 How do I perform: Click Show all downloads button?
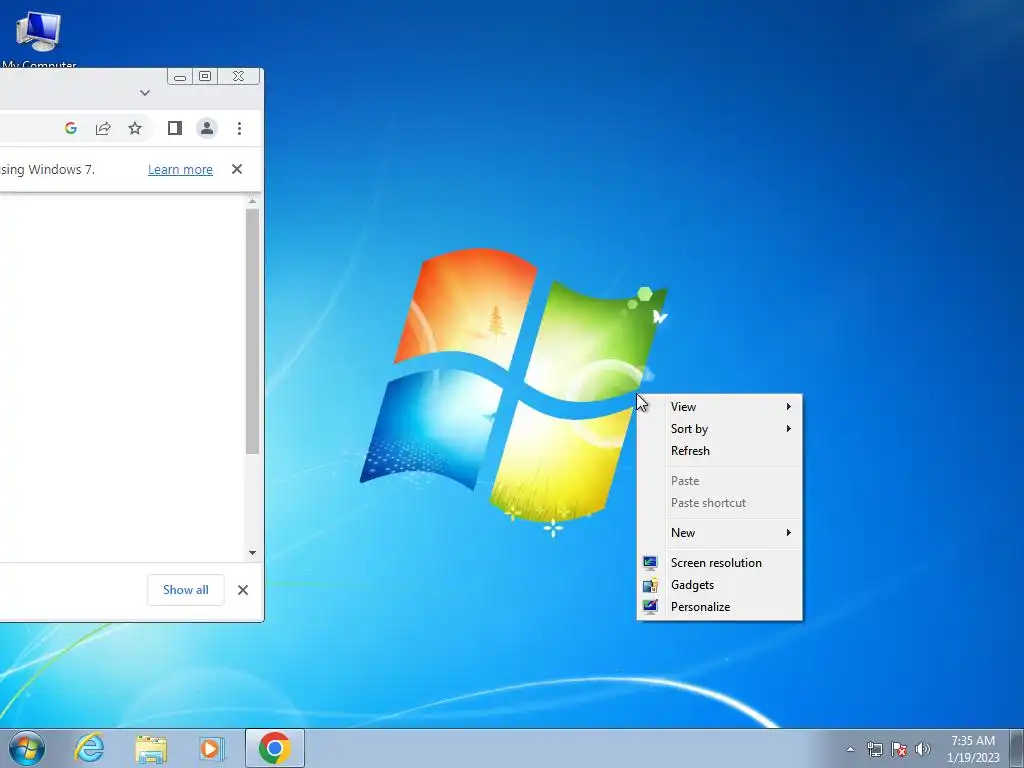click(x=186, y=590)
